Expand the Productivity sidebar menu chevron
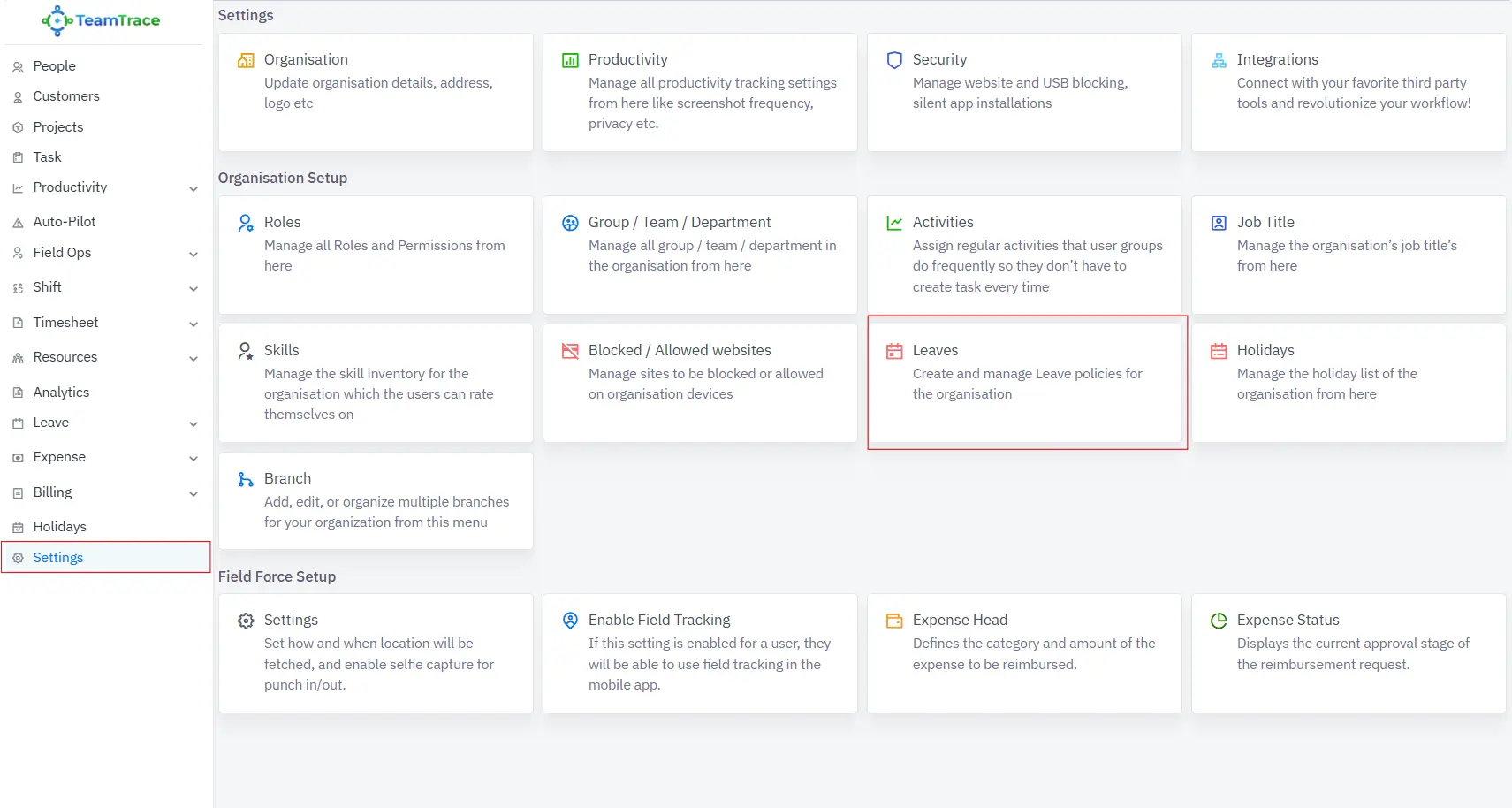Viewport: 1512px width, 808px height. [194, 189]
